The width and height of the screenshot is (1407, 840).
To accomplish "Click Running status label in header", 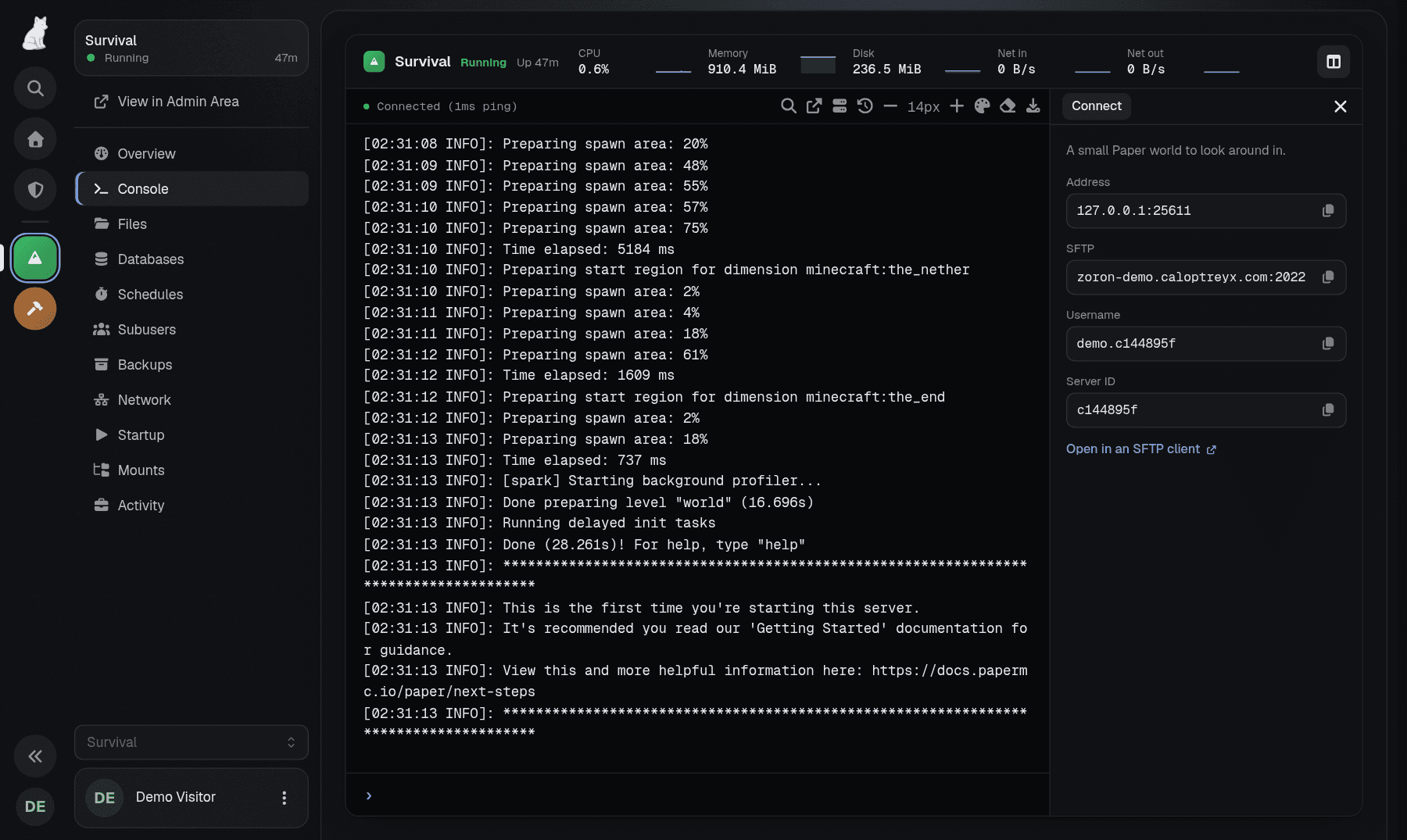I will tap(483, 63).
